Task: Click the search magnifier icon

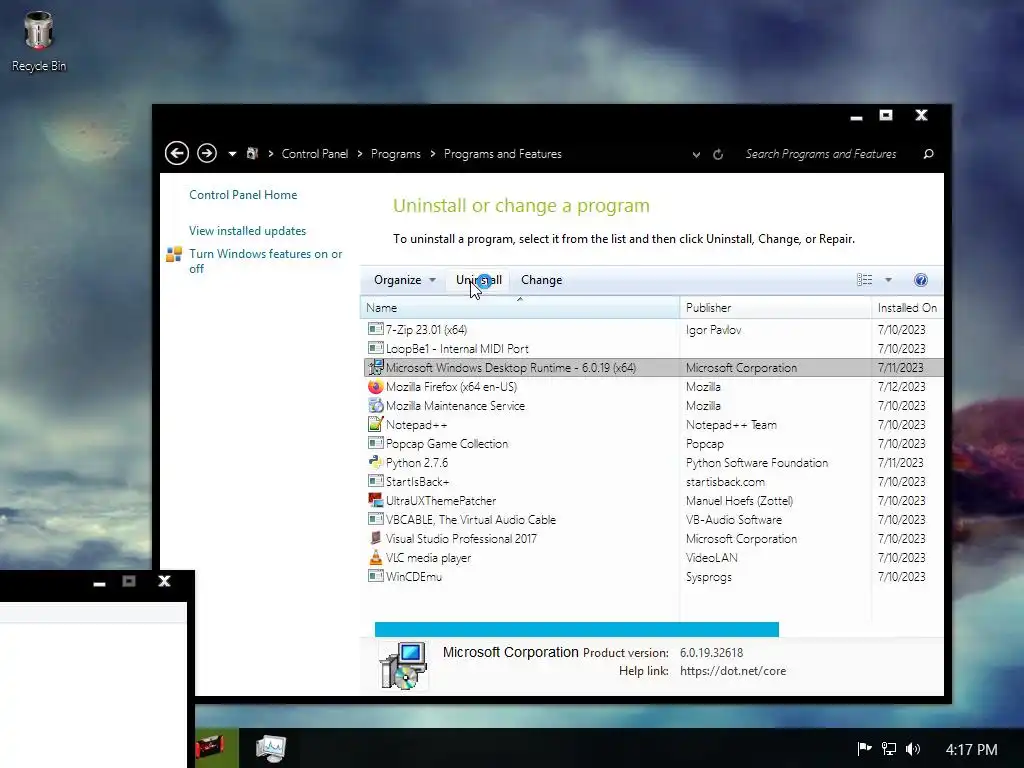Action: 928,154
